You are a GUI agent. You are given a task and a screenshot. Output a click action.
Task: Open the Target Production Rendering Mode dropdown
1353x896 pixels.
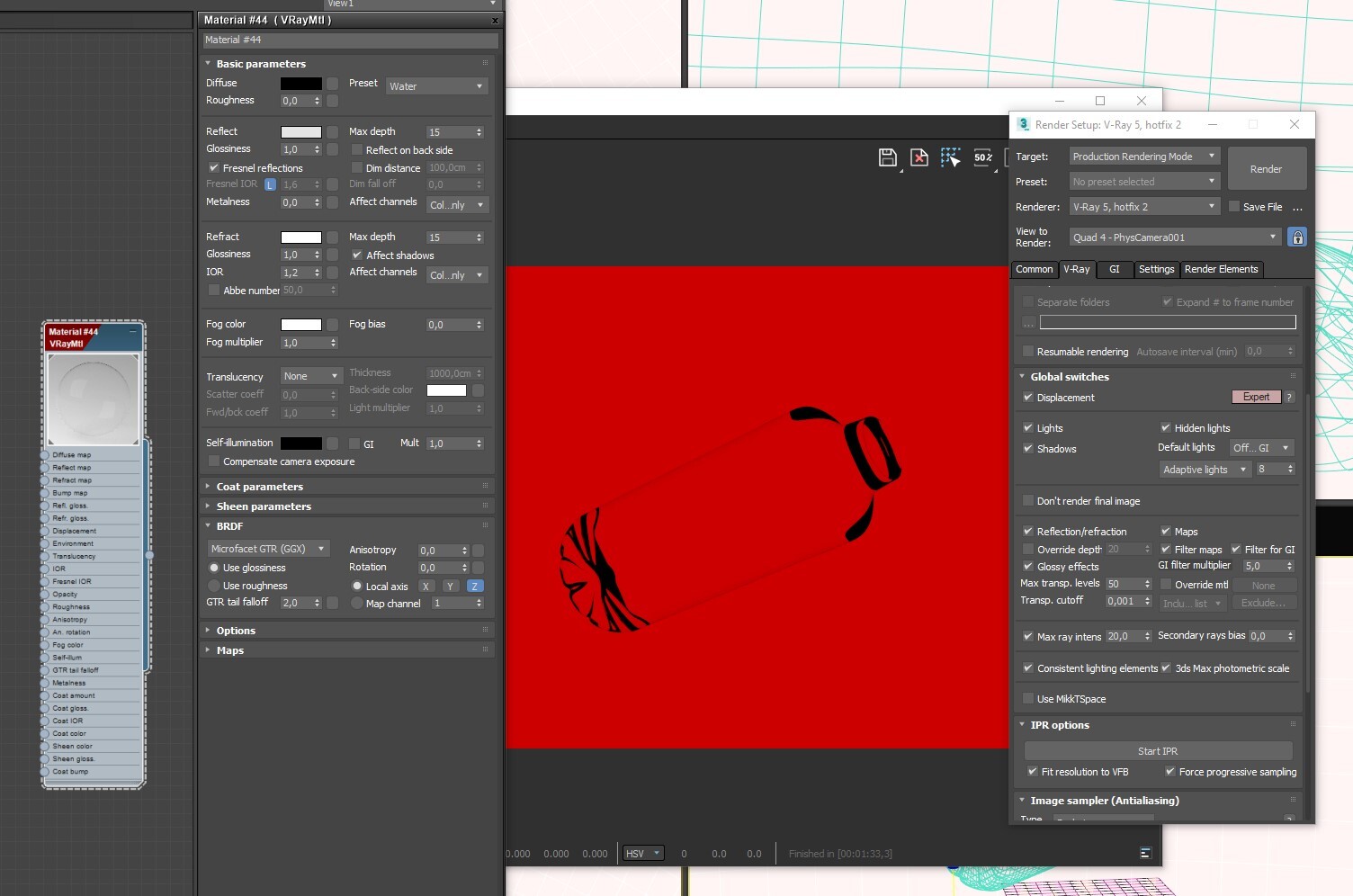[x=1144, y=157]
